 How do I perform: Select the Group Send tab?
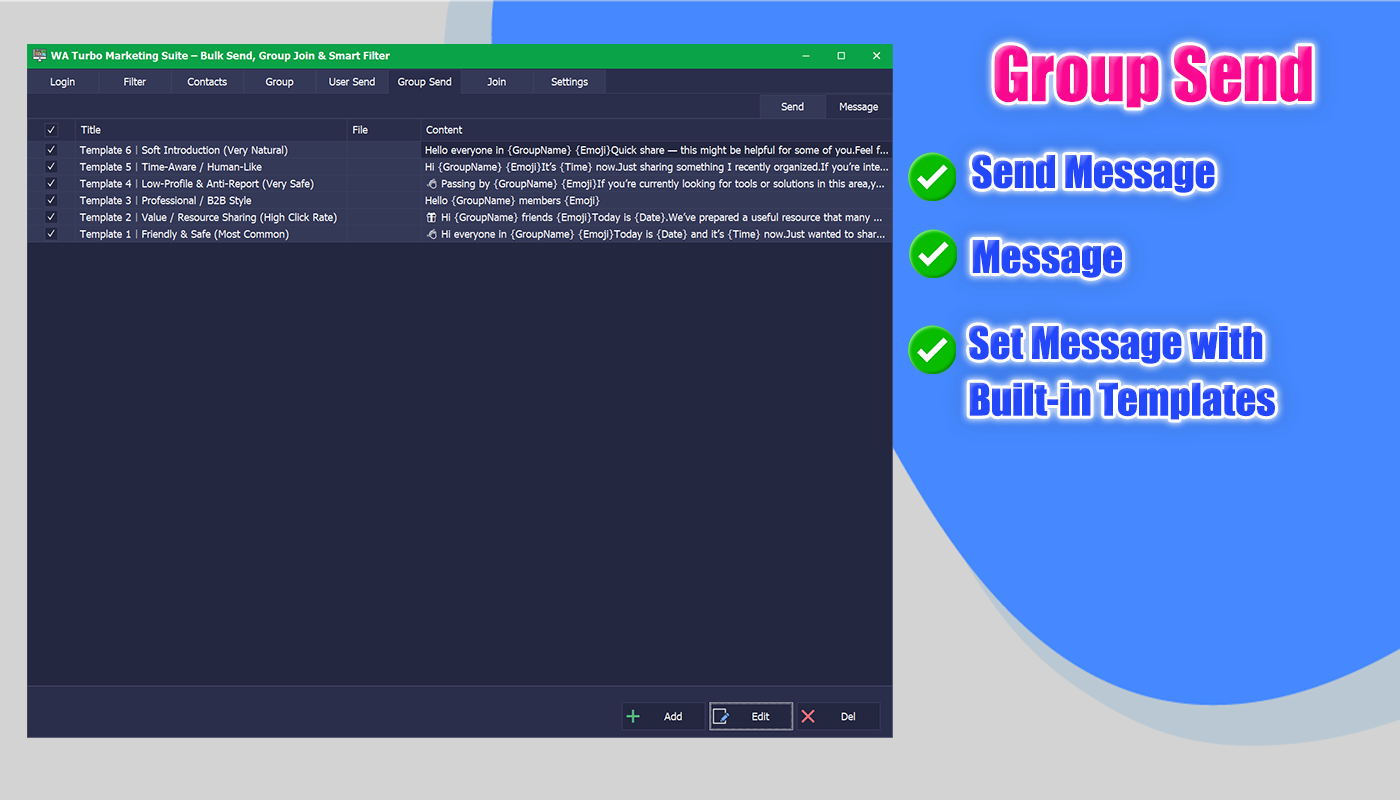425,82
